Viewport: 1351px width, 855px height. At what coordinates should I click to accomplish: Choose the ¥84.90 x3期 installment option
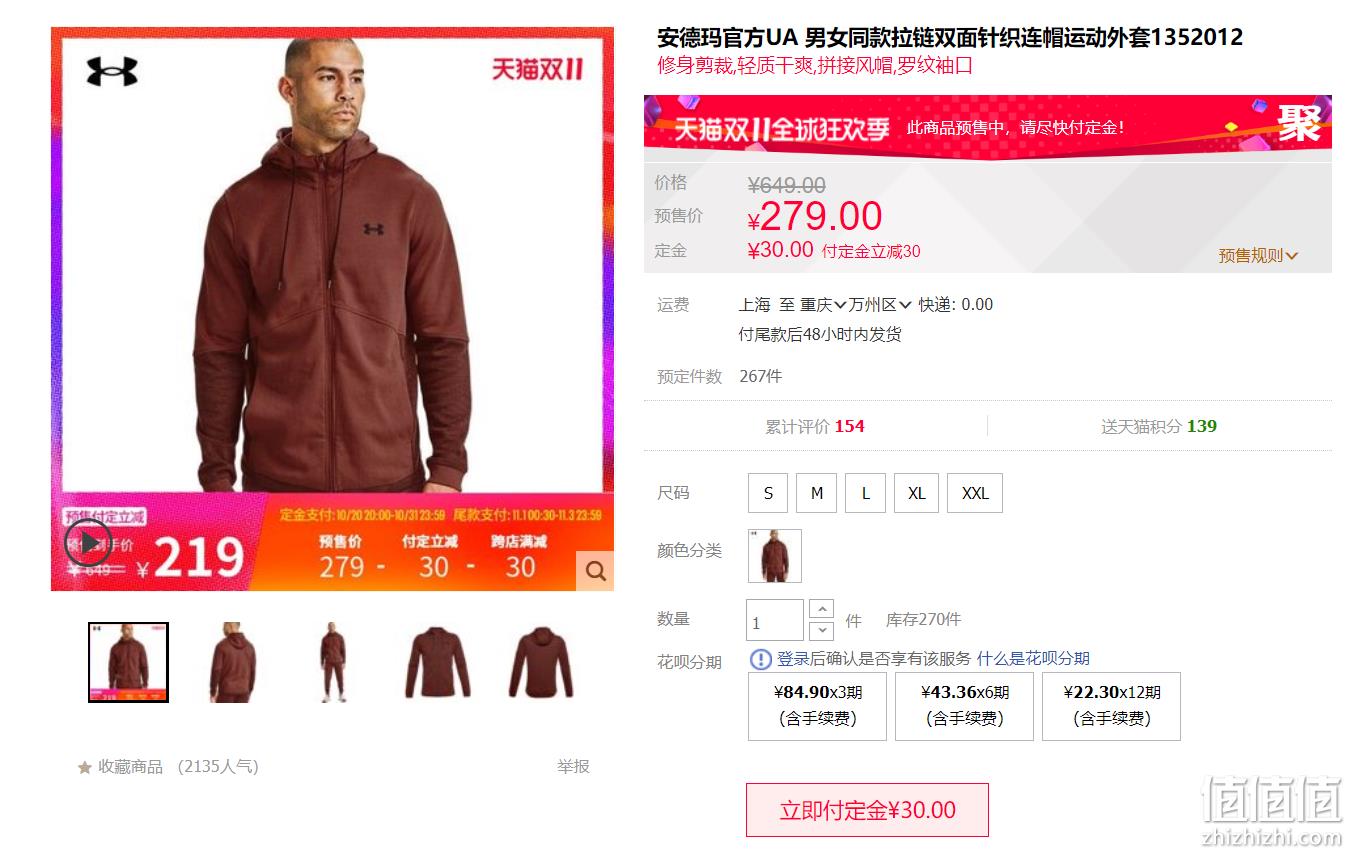point(817,706)
